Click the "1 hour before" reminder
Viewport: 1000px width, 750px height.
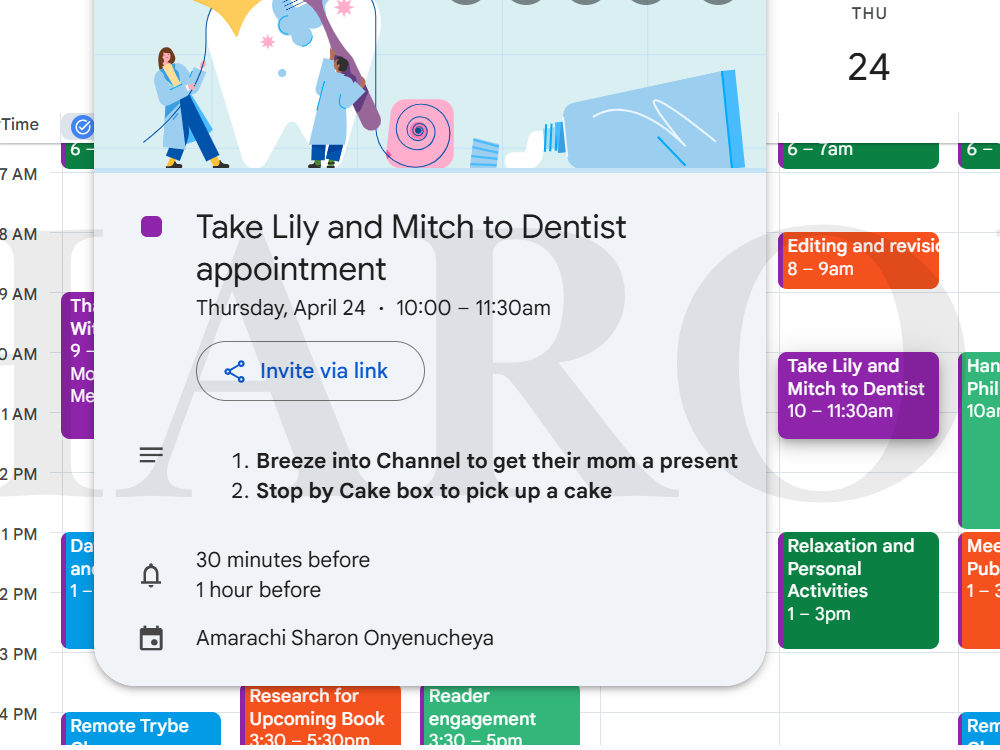pos(258,590)
